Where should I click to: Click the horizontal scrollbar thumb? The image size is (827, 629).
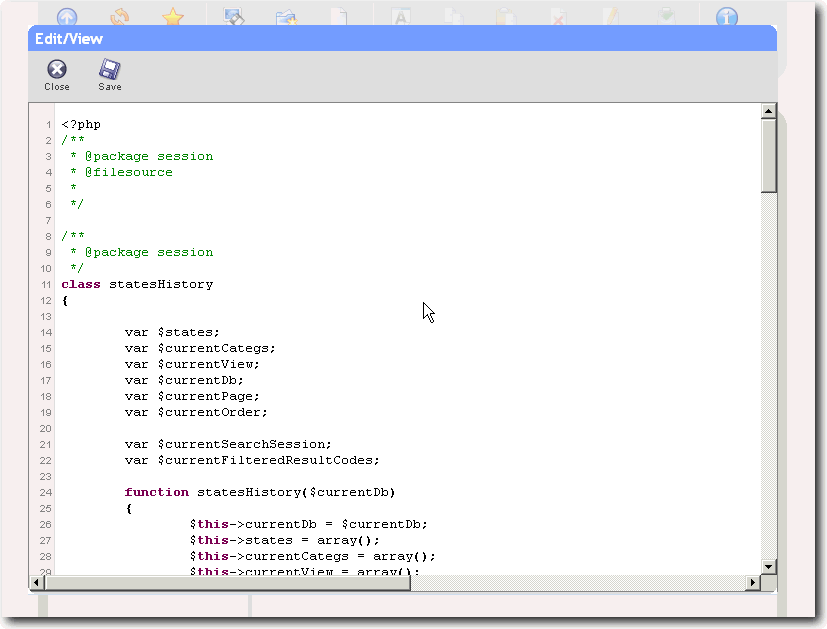(227, 583)
